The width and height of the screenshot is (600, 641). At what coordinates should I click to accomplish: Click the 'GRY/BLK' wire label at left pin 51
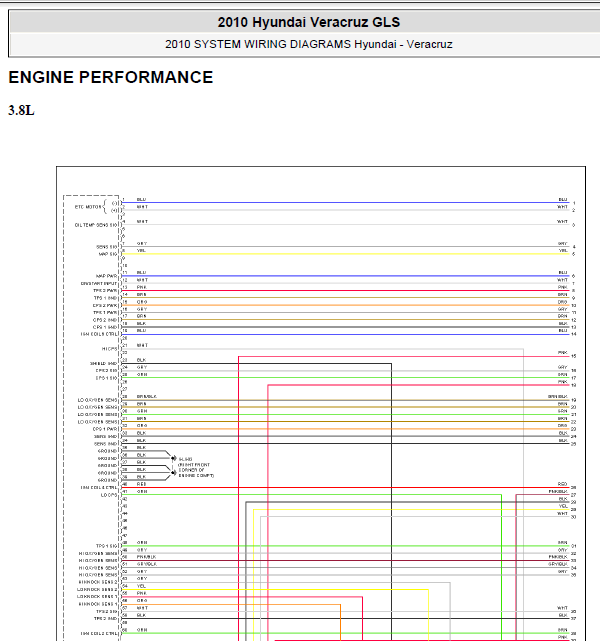pos(147,564)
